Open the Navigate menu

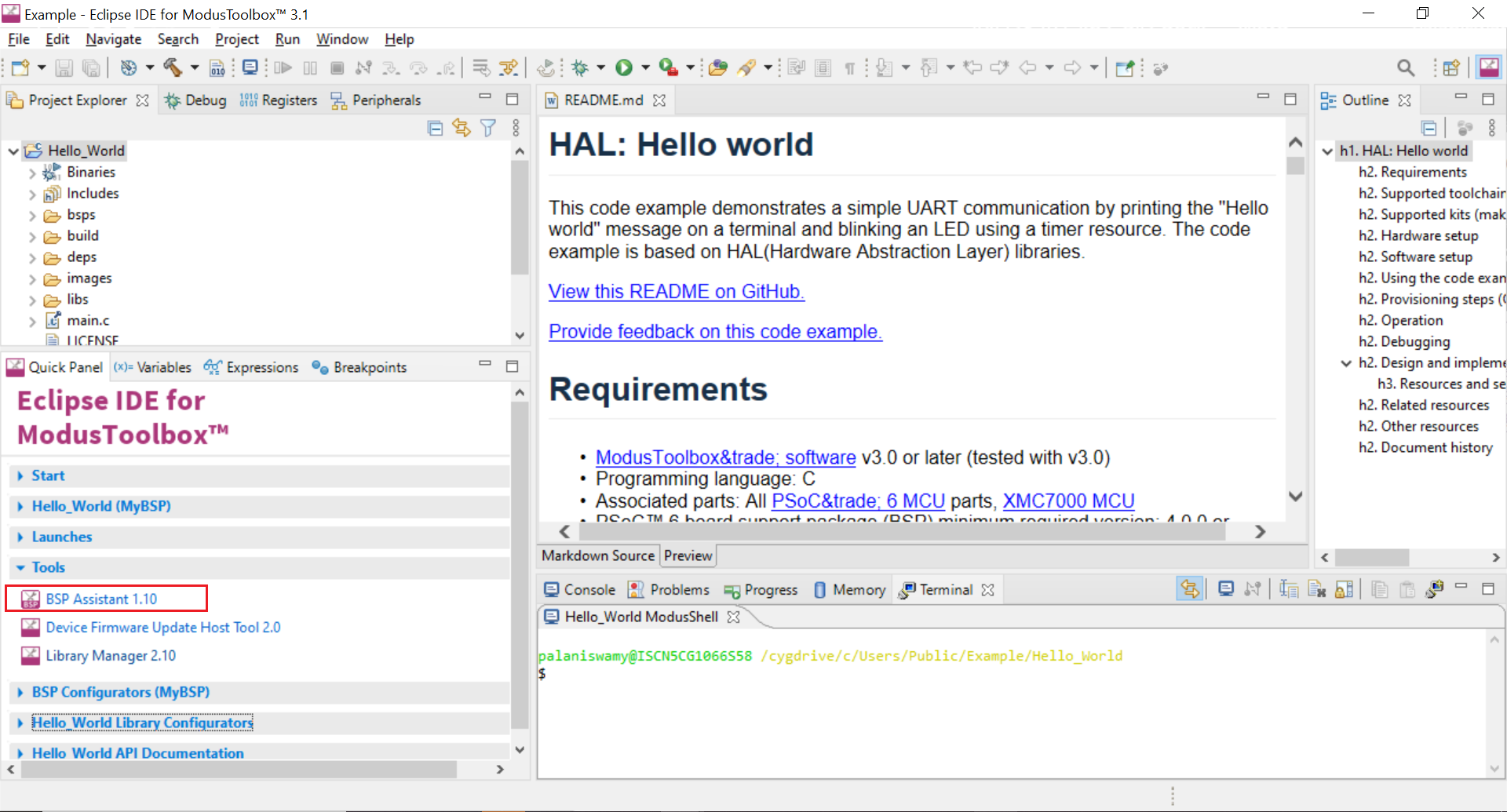pos(114,39)
